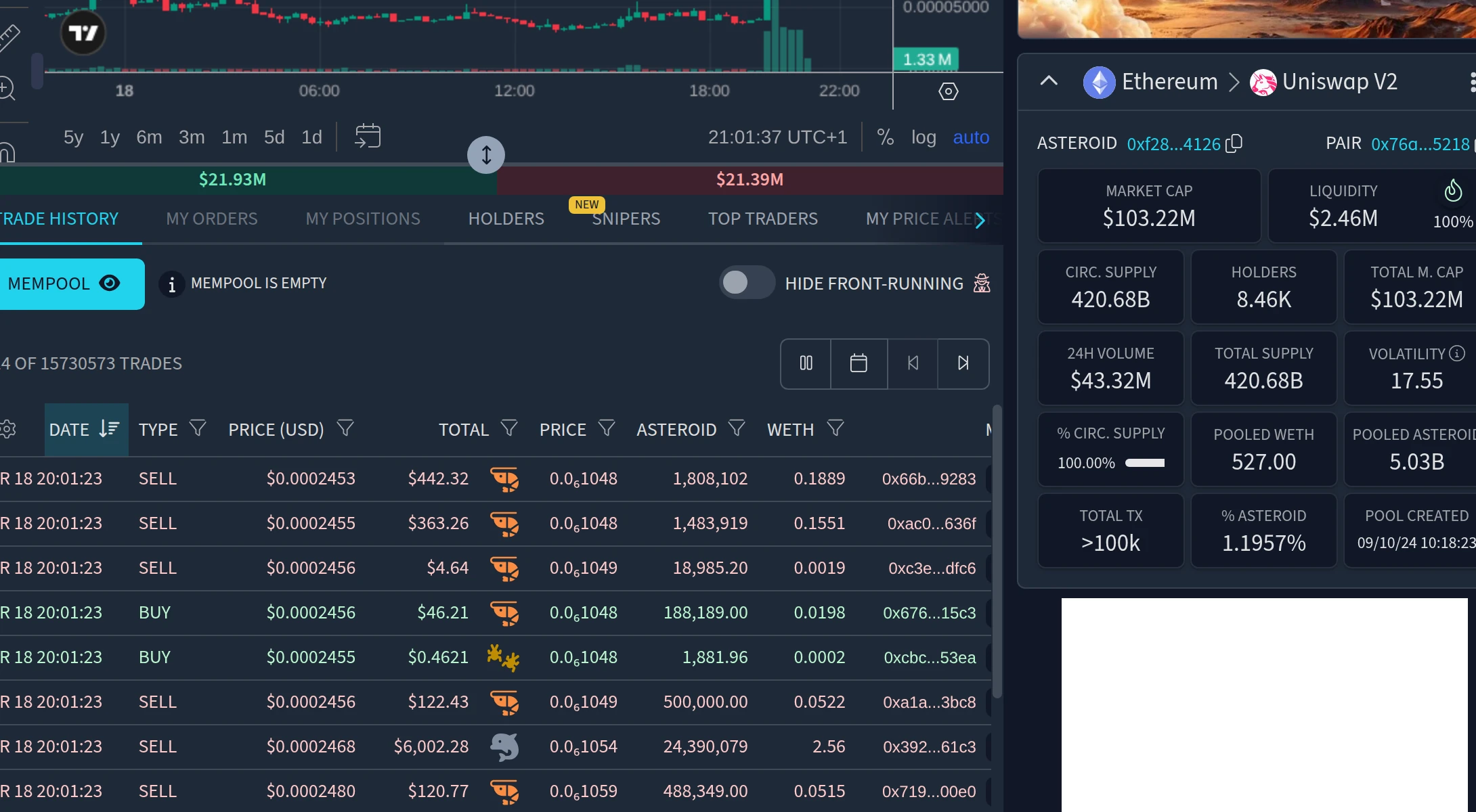Viewport: 1476px width, 812px height.
Task: Set chart range to 5d
Action: [274, 137]
